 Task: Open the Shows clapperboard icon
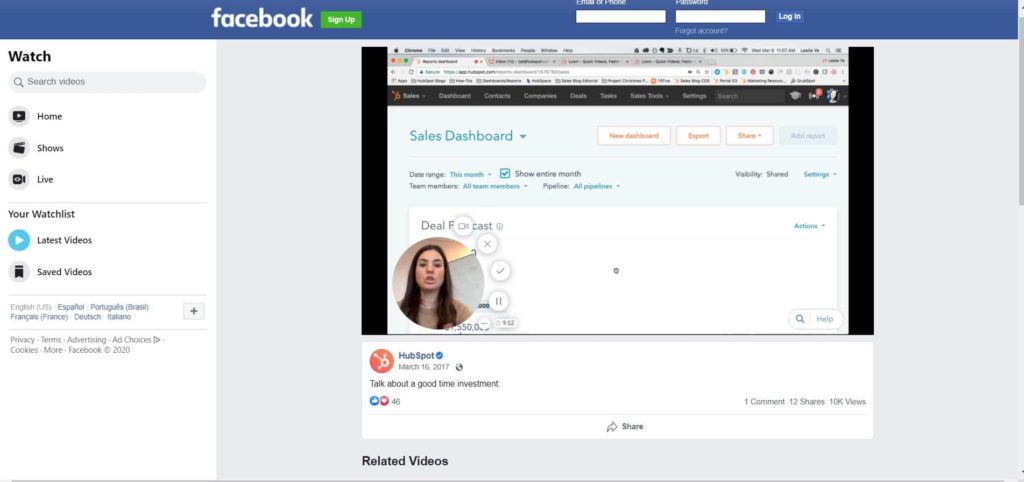19,148
